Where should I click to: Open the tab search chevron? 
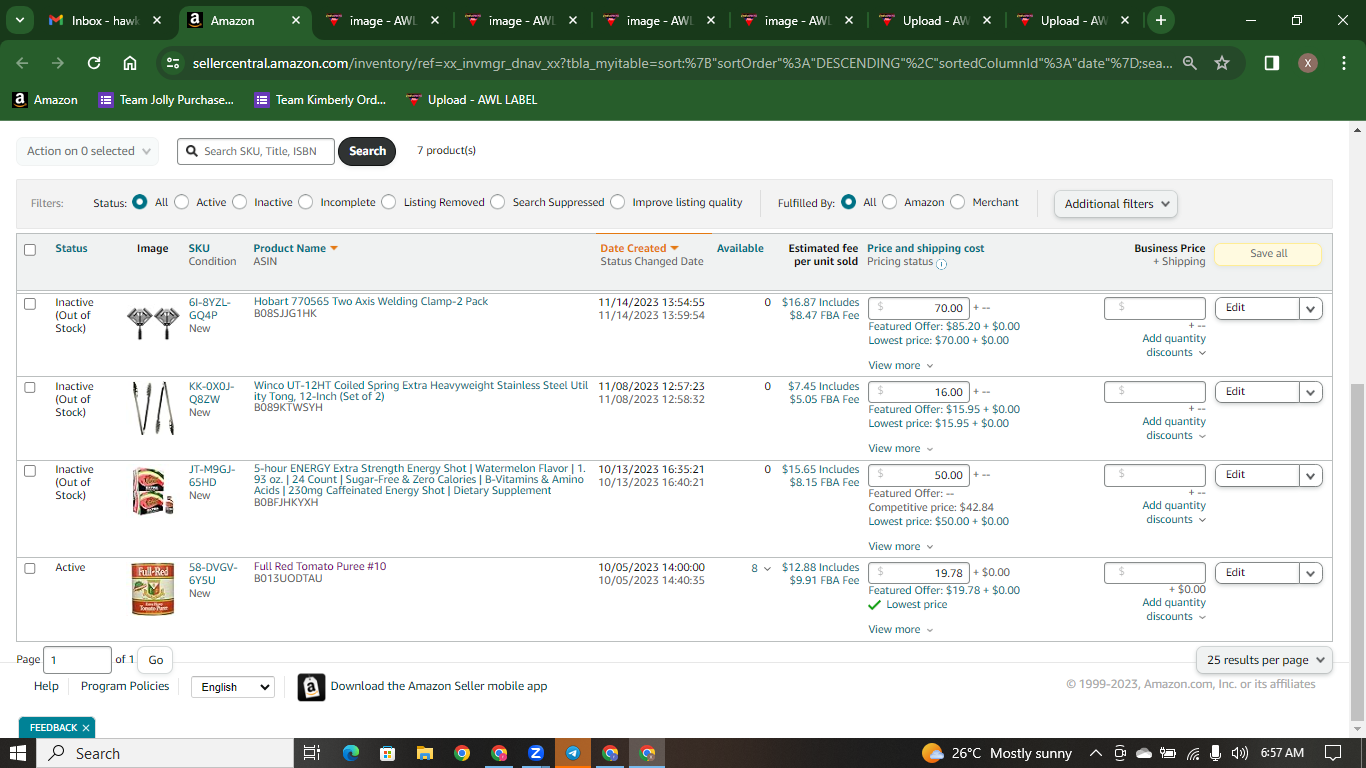20,20
